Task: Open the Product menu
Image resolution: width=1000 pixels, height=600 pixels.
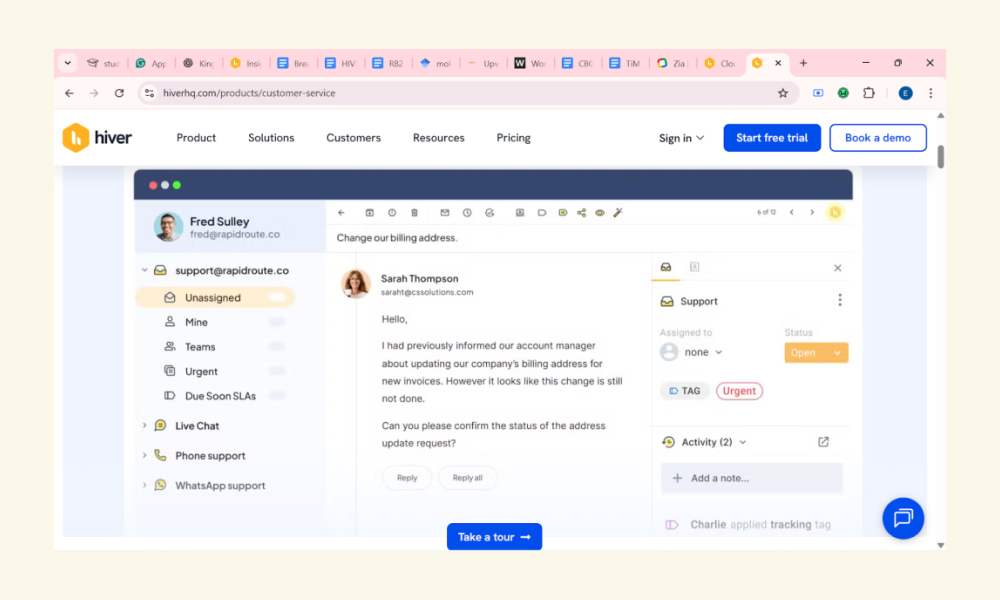Action: [x=196, y=138]
